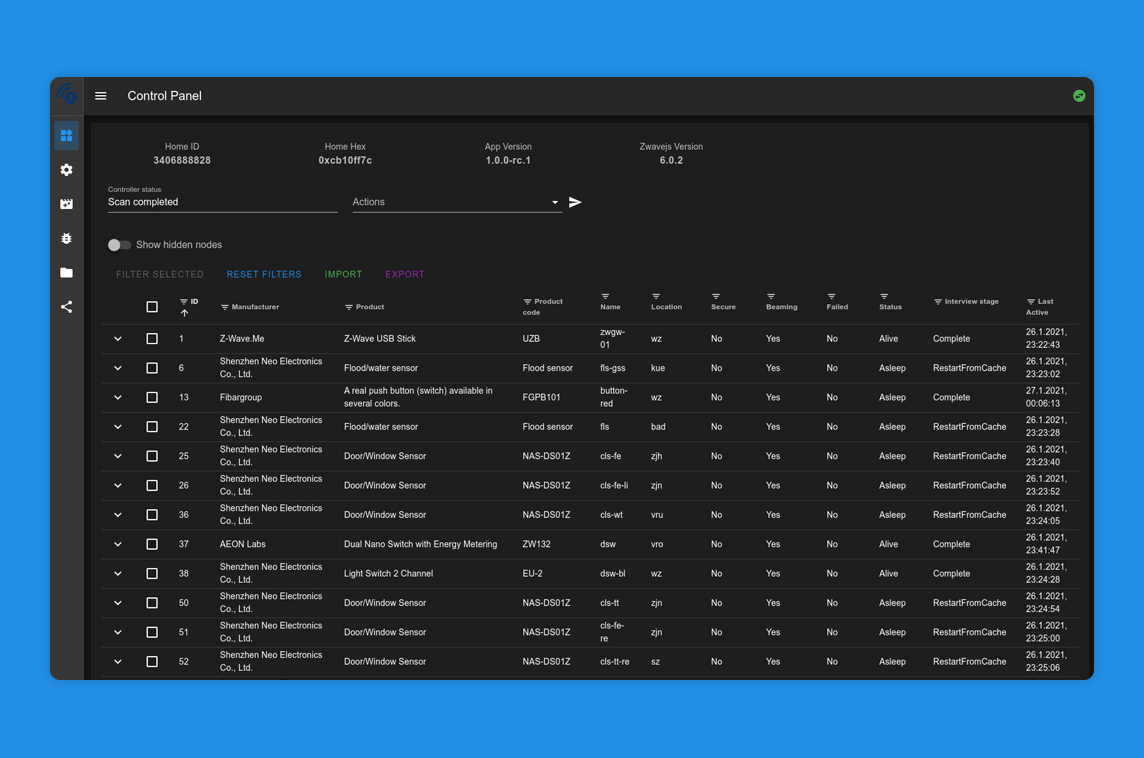Open the Debug bug icon in sidebar
Image resolution: width=1144 pixels, height=758 pixels.
(x=66, y=239)
